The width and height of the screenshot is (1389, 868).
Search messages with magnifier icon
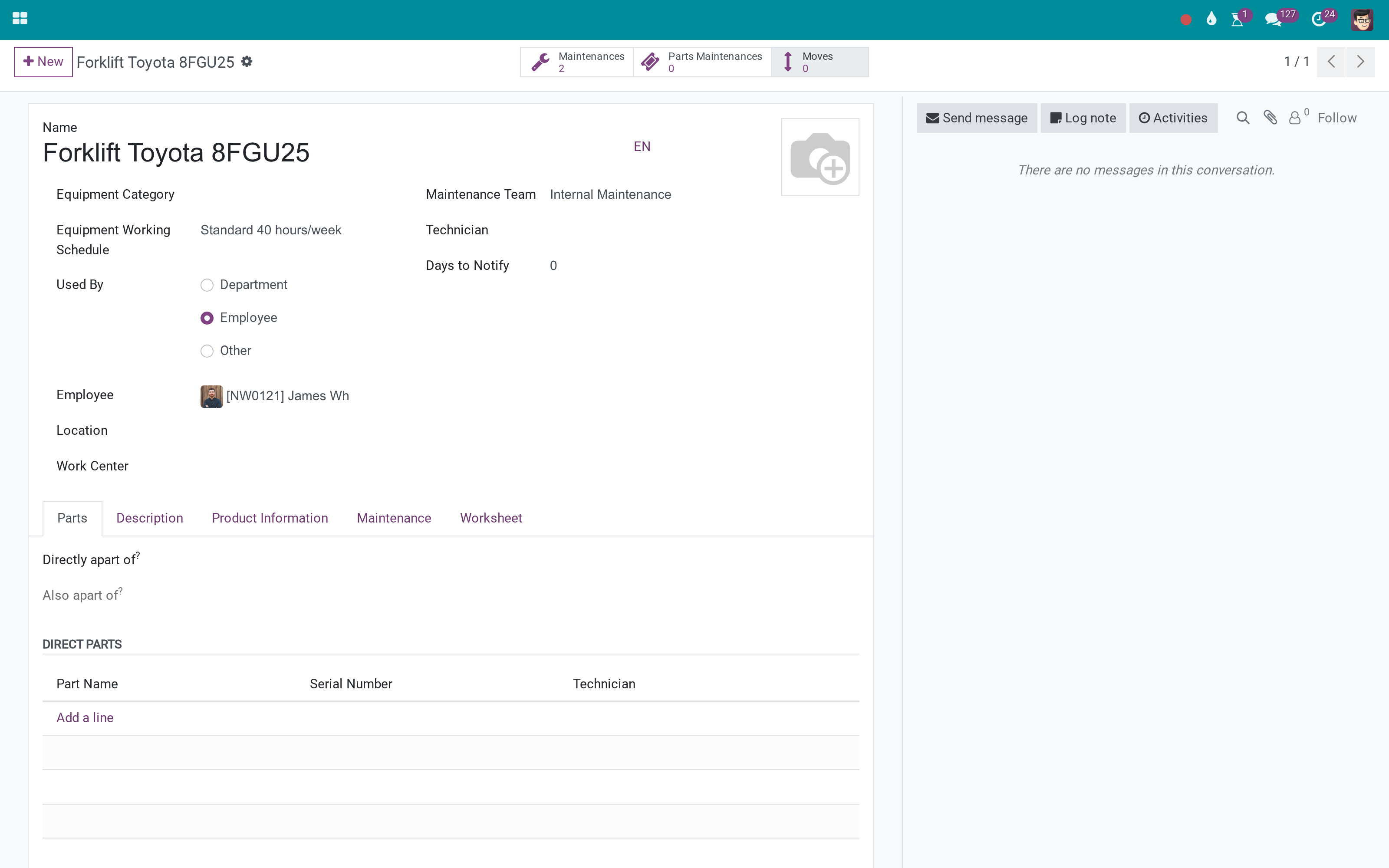(1243, 118)
